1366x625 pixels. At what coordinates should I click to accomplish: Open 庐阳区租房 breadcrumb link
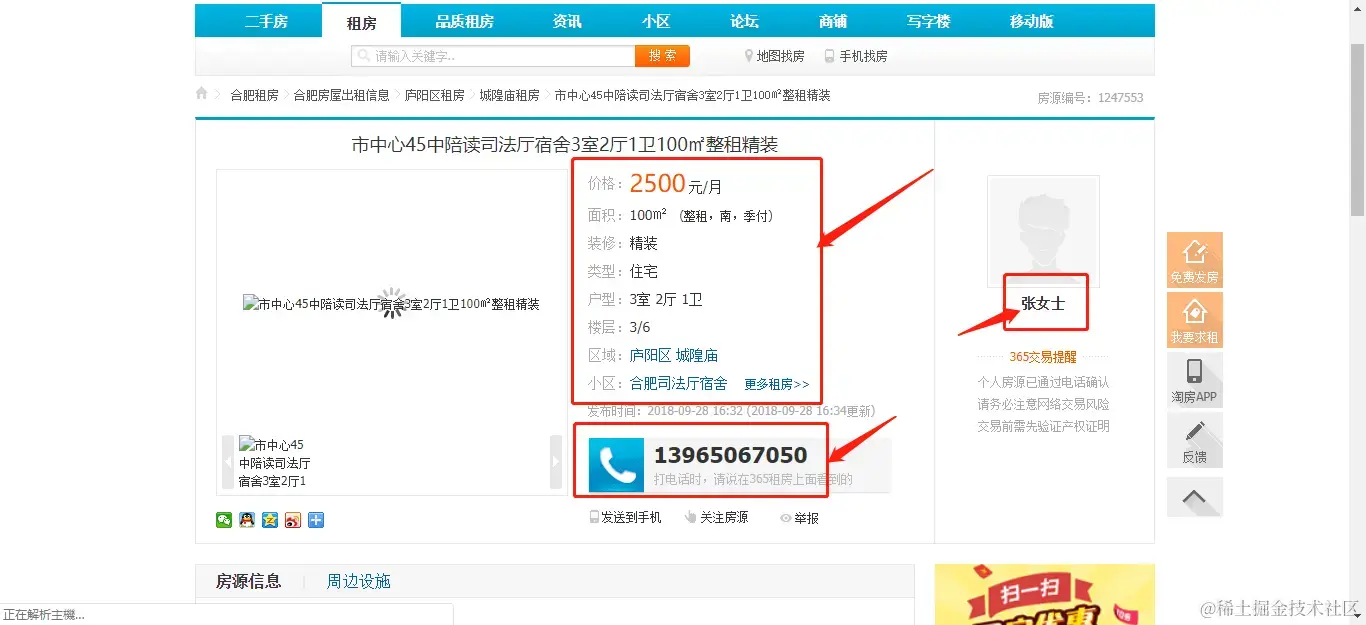pos(434,95)
